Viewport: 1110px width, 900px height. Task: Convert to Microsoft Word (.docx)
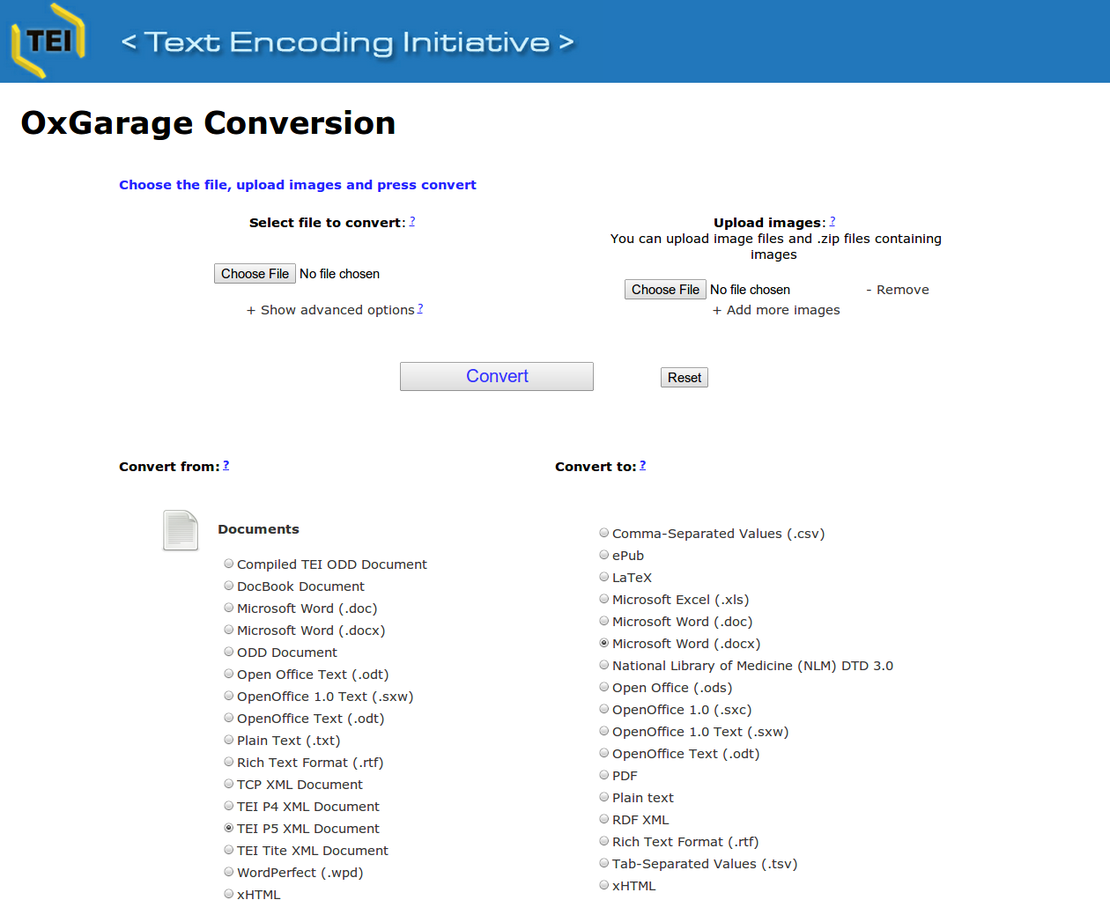604,643
